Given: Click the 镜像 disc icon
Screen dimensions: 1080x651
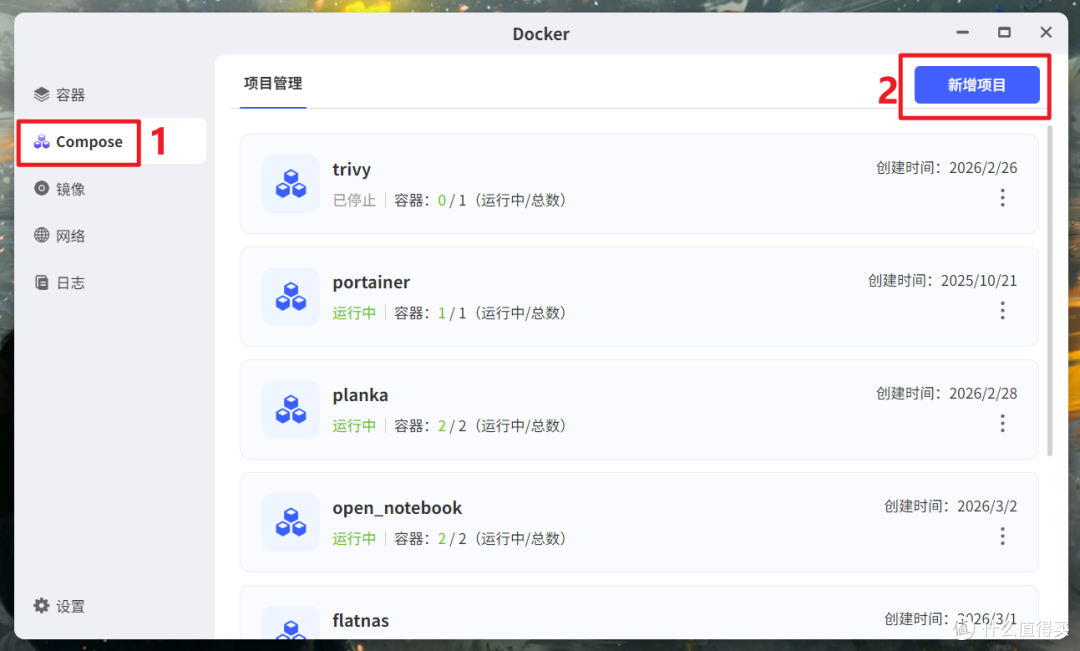Looking at the screenshot, I should click(x=41, y=188).
